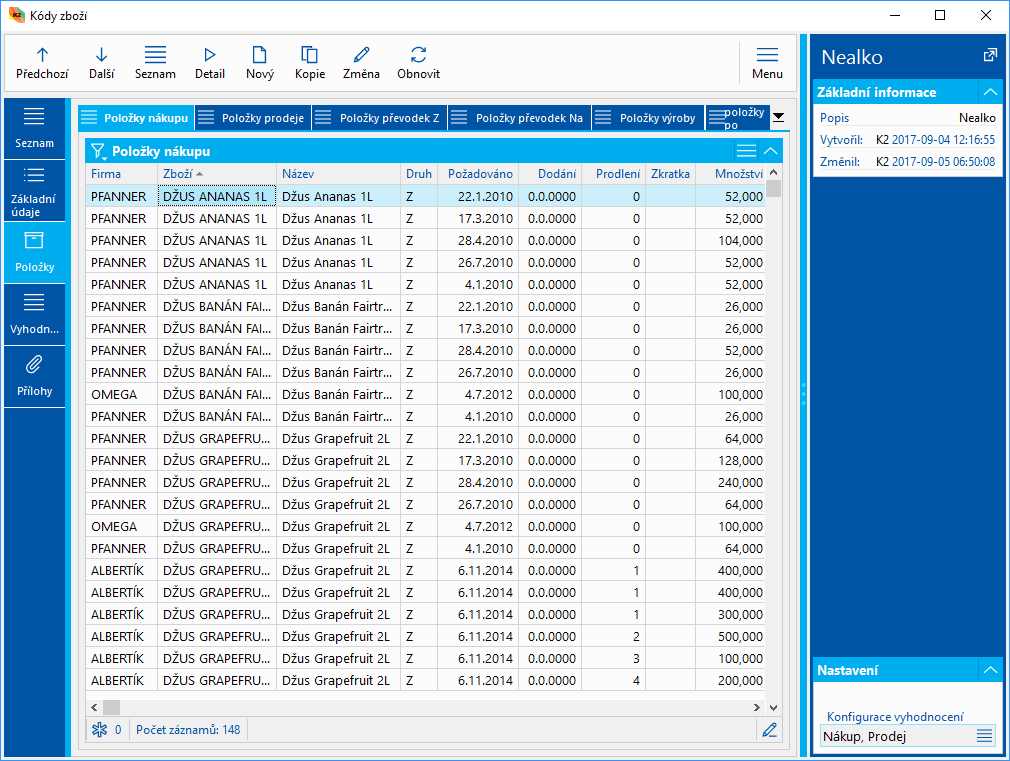Screen dimensions: 1010x761
Task: Create a new record with Nový
Action: click(x=259, y=56)
